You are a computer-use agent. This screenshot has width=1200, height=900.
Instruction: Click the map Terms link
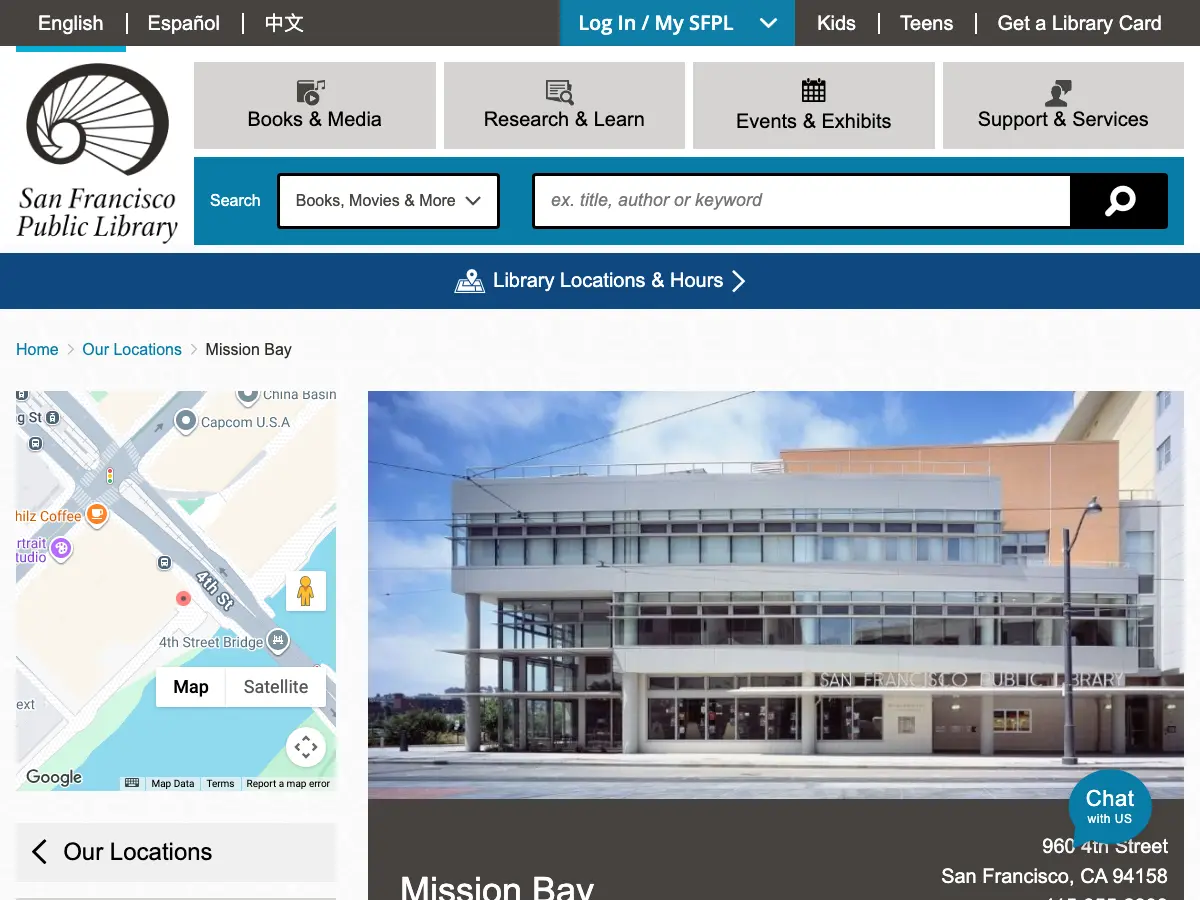pyautogui.click(x=220, y=784)
